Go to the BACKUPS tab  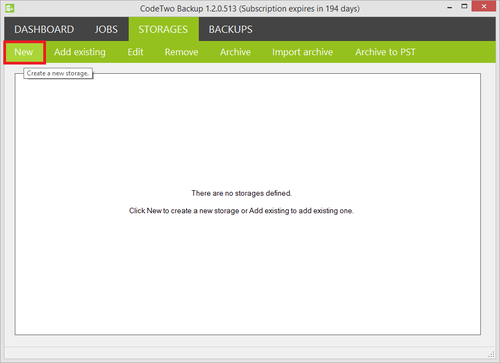point(230,29)
